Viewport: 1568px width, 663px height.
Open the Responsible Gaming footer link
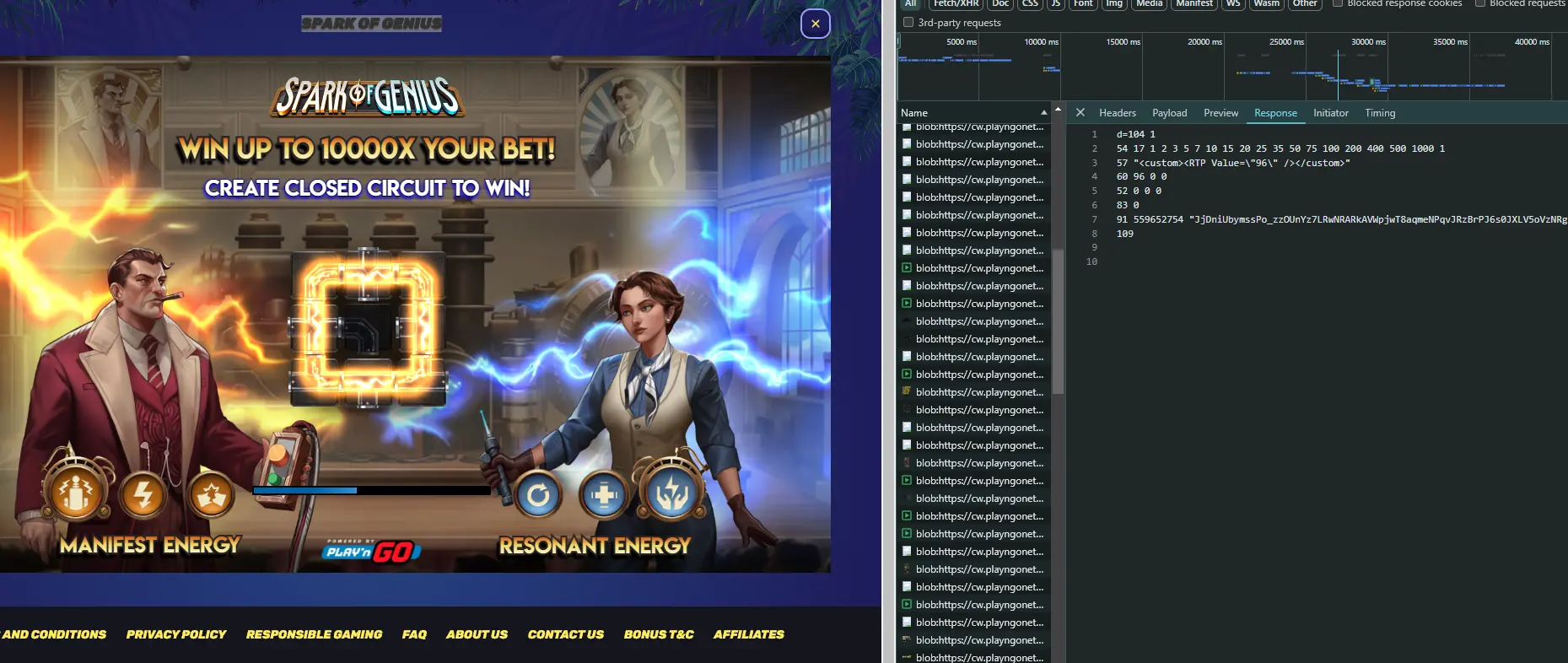pyautogui.click(x=314, y=634)
